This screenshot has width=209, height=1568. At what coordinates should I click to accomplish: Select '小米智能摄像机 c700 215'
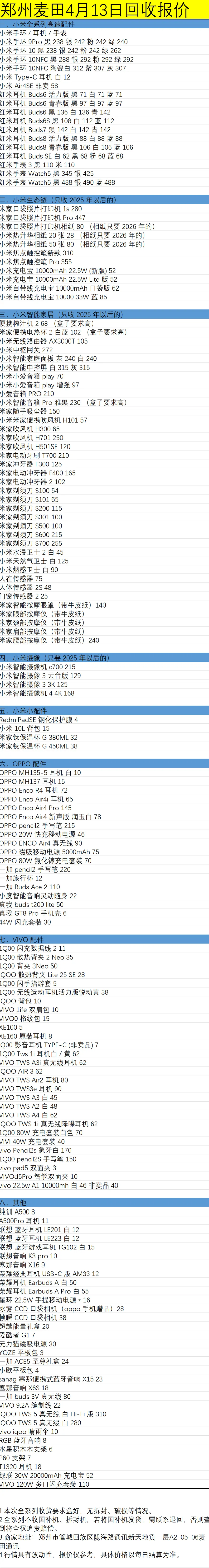coord(38,667)
